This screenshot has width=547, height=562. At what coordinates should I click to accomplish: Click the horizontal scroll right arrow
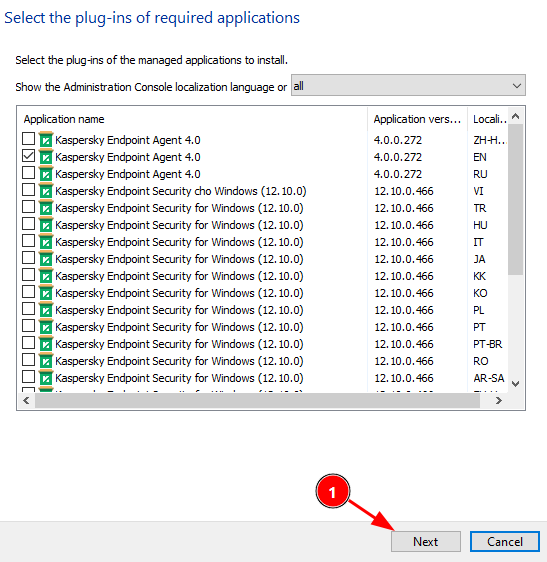[499, 400]
